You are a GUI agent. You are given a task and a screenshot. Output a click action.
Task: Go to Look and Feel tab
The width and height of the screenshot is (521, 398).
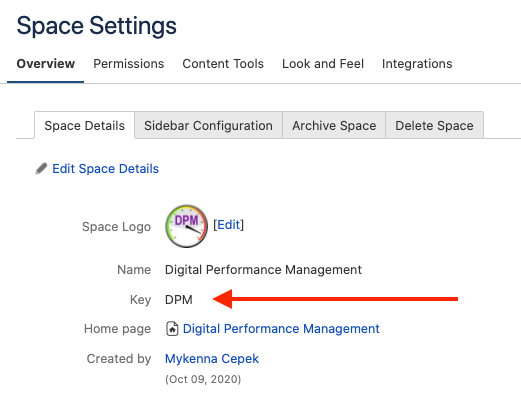323,64
